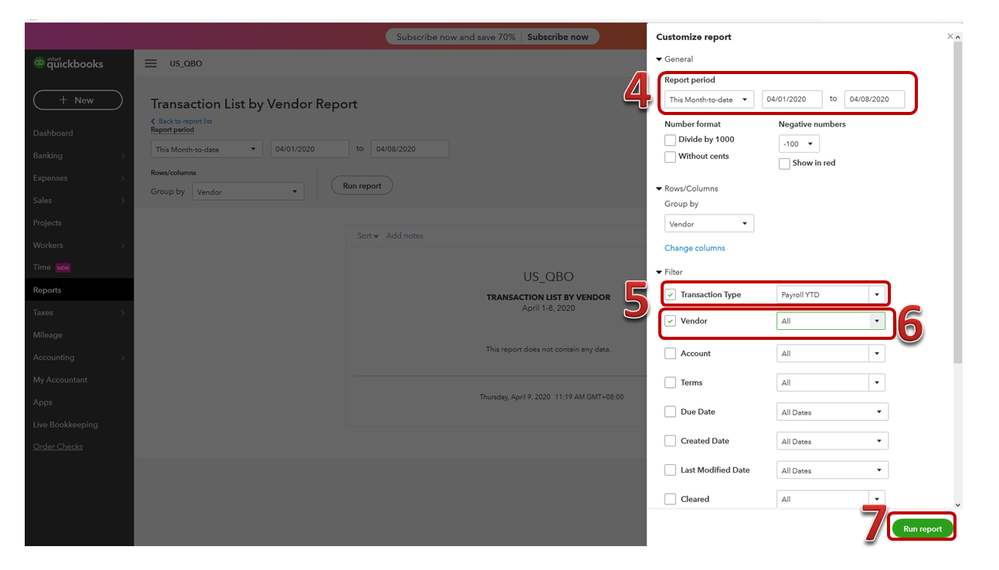Image resolution: width=999 pixels, height=570 pixels.
Task: Open Dashboard in the sidebar
Action: pyautogui.click(x=53, y=133)
